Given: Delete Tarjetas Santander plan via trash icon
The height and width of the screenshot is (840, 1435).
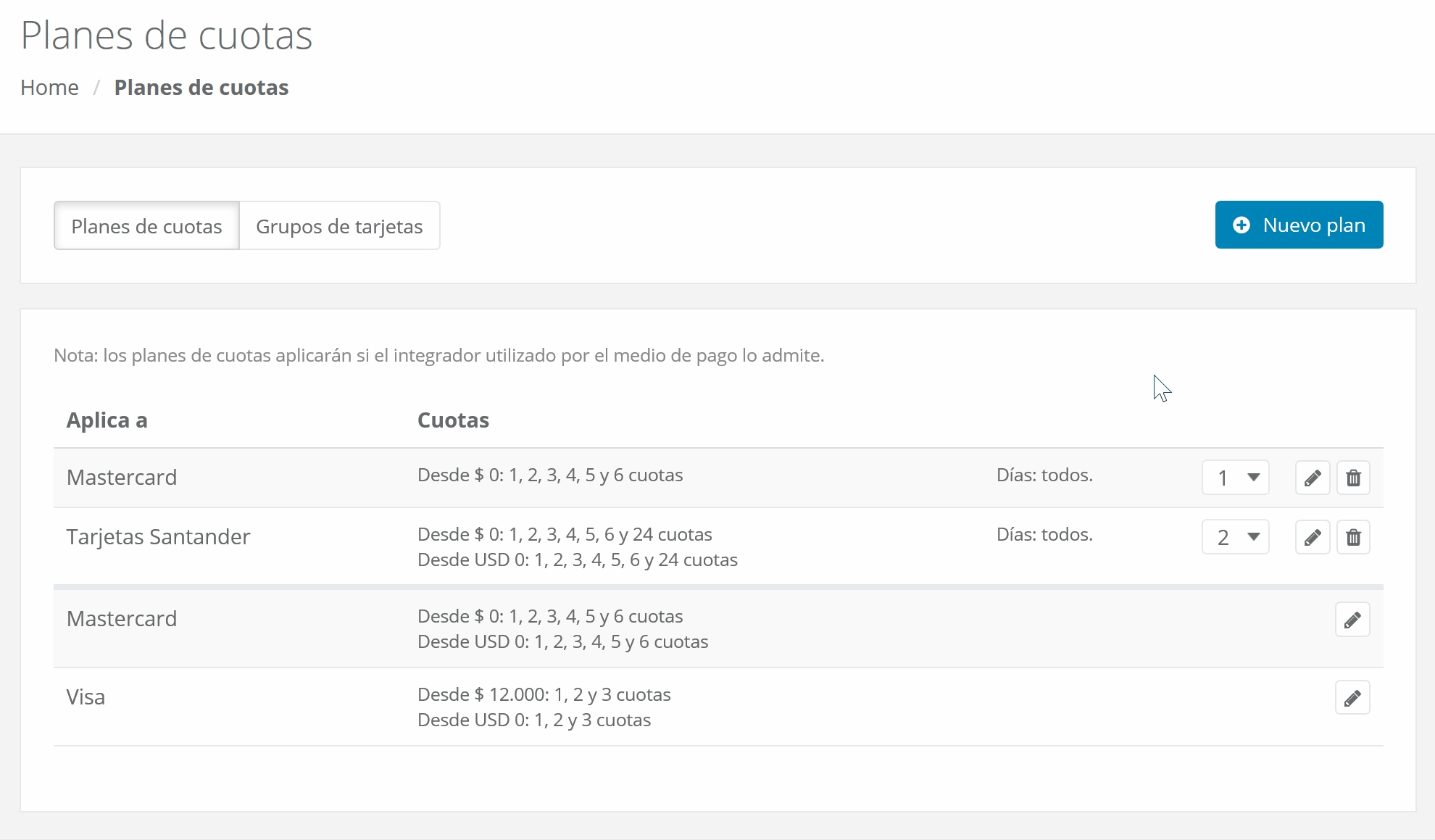Looking at the screenshot, I should (x=1353, y=538).
